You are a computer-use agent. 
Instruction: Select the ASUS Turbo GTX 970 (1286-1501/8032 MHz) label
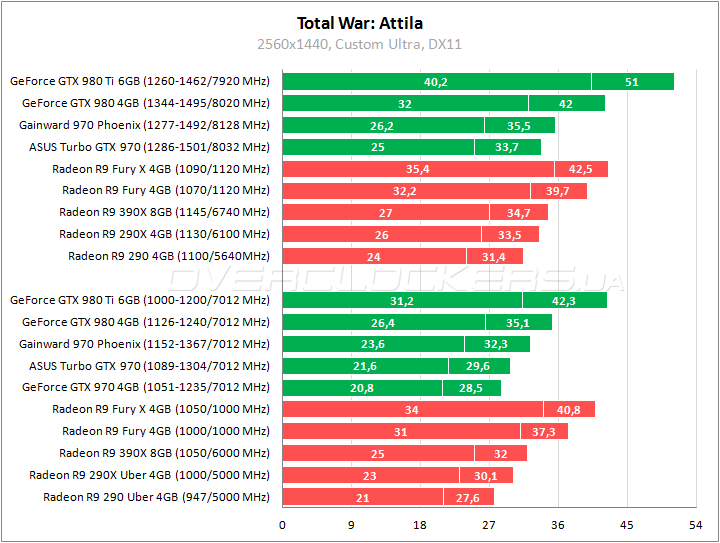coord(149,147)
